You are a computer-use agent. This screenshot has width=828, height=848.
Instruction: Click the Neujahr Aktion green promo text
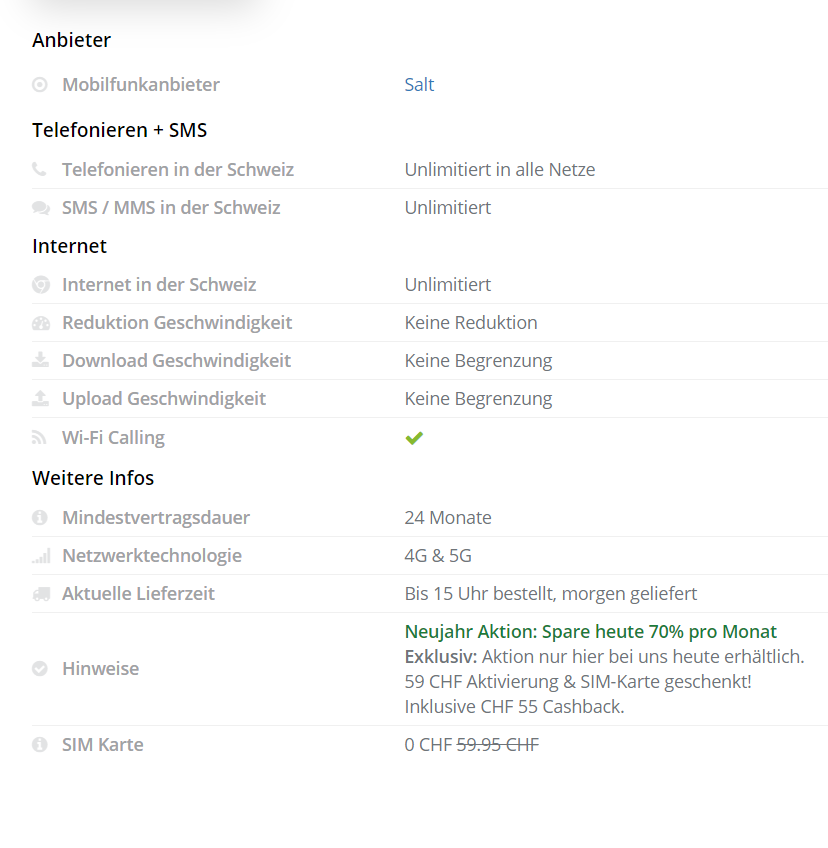click(x=590, y=632)
